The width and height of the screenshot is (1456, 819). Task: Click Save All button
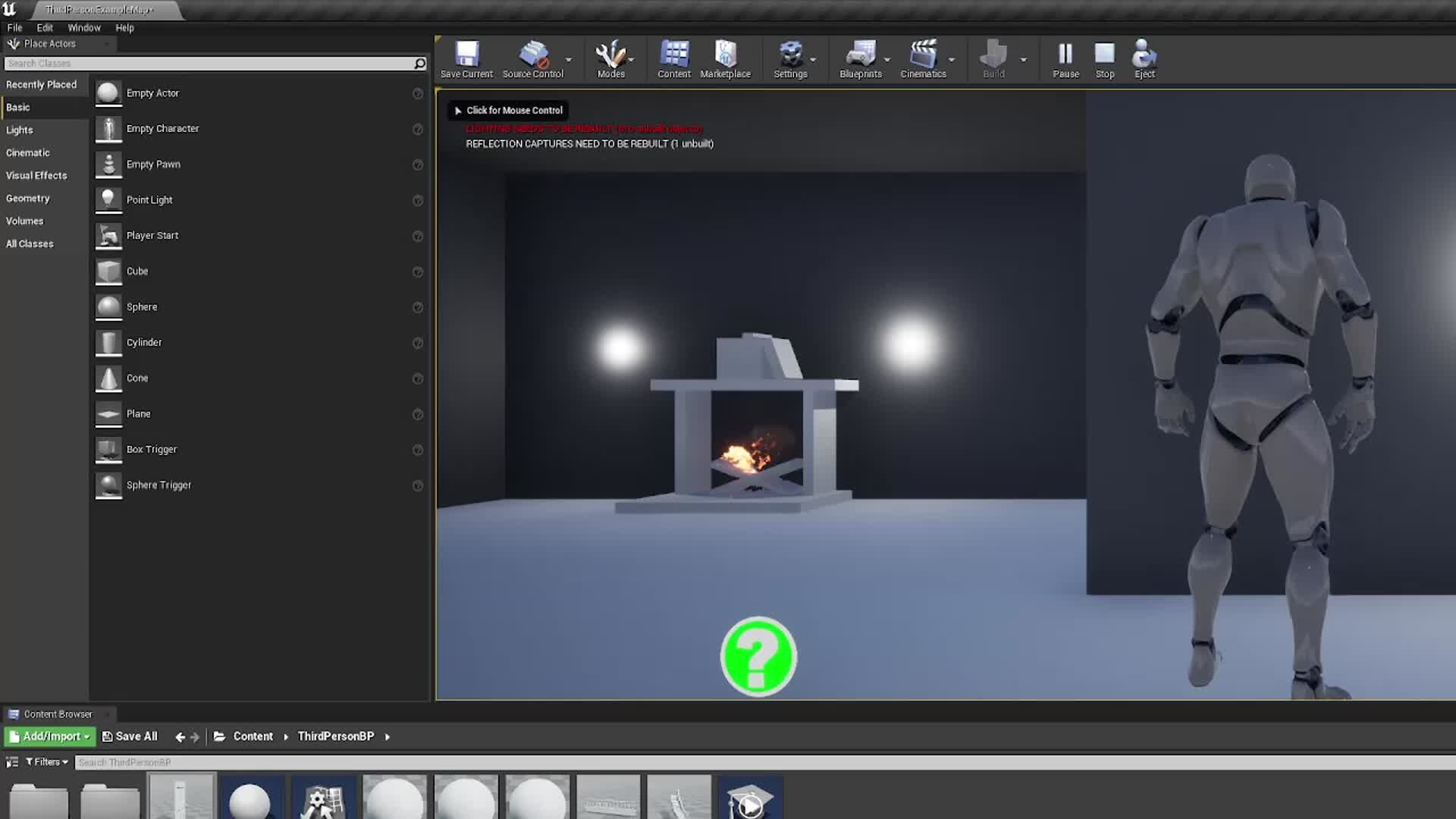click(130, 736)
